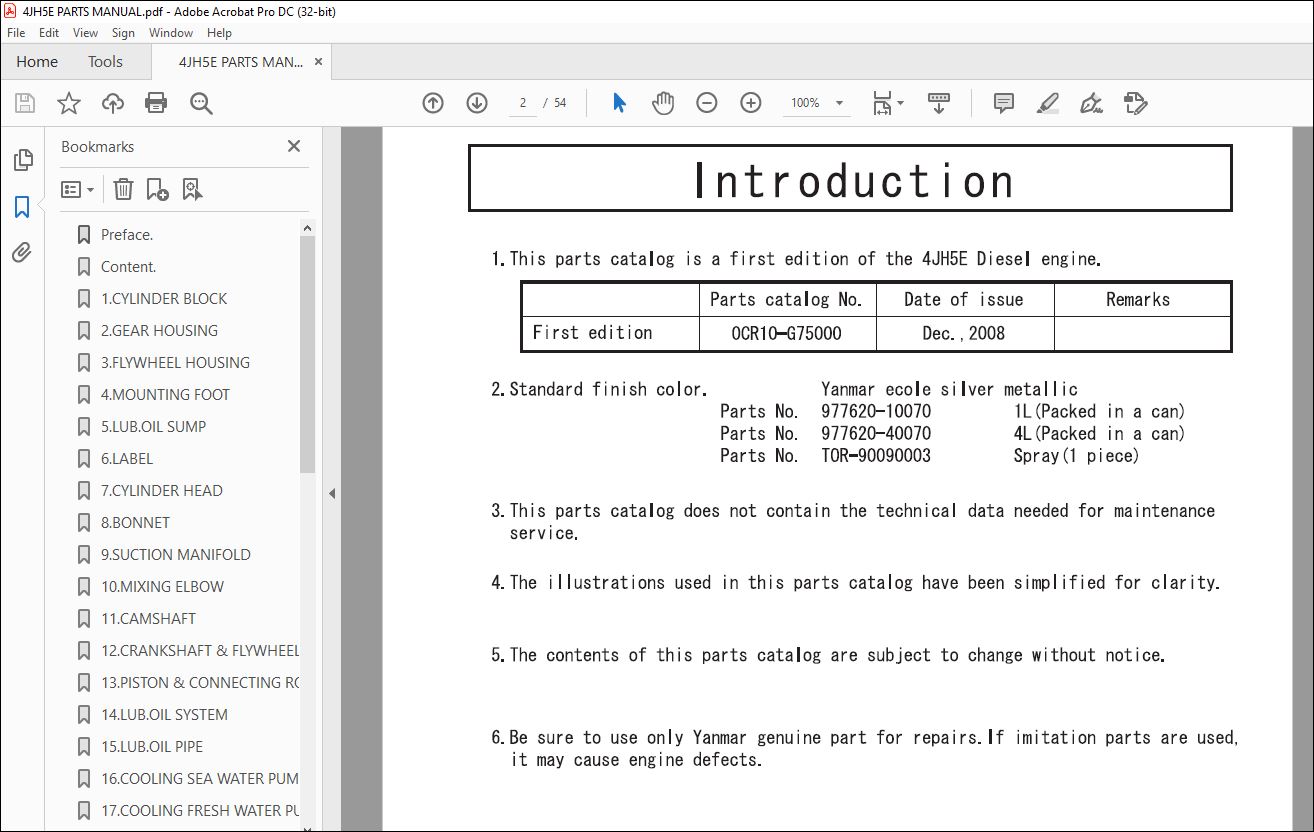Open the View menu
Viewport: 1314px width, 832px height.
pos(86,33)
